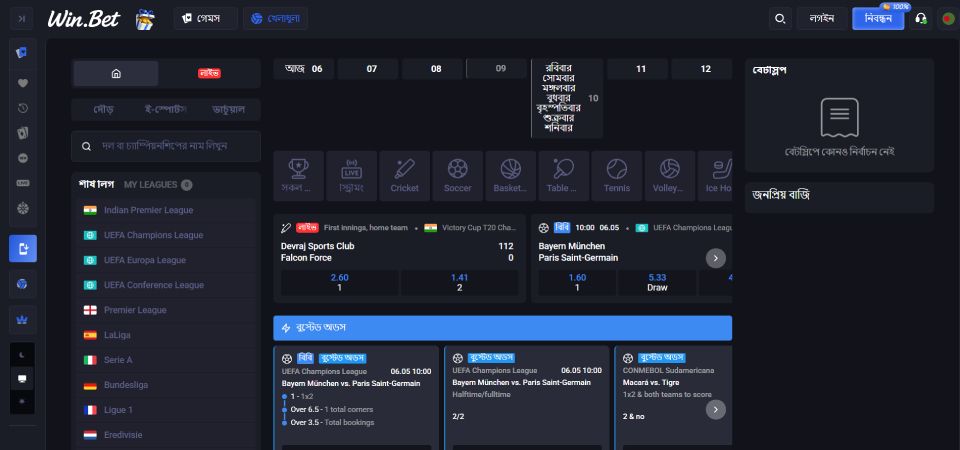Select date 12 tab
The image size is (960, 450).
pyautogui.click(x=702, y=69)
